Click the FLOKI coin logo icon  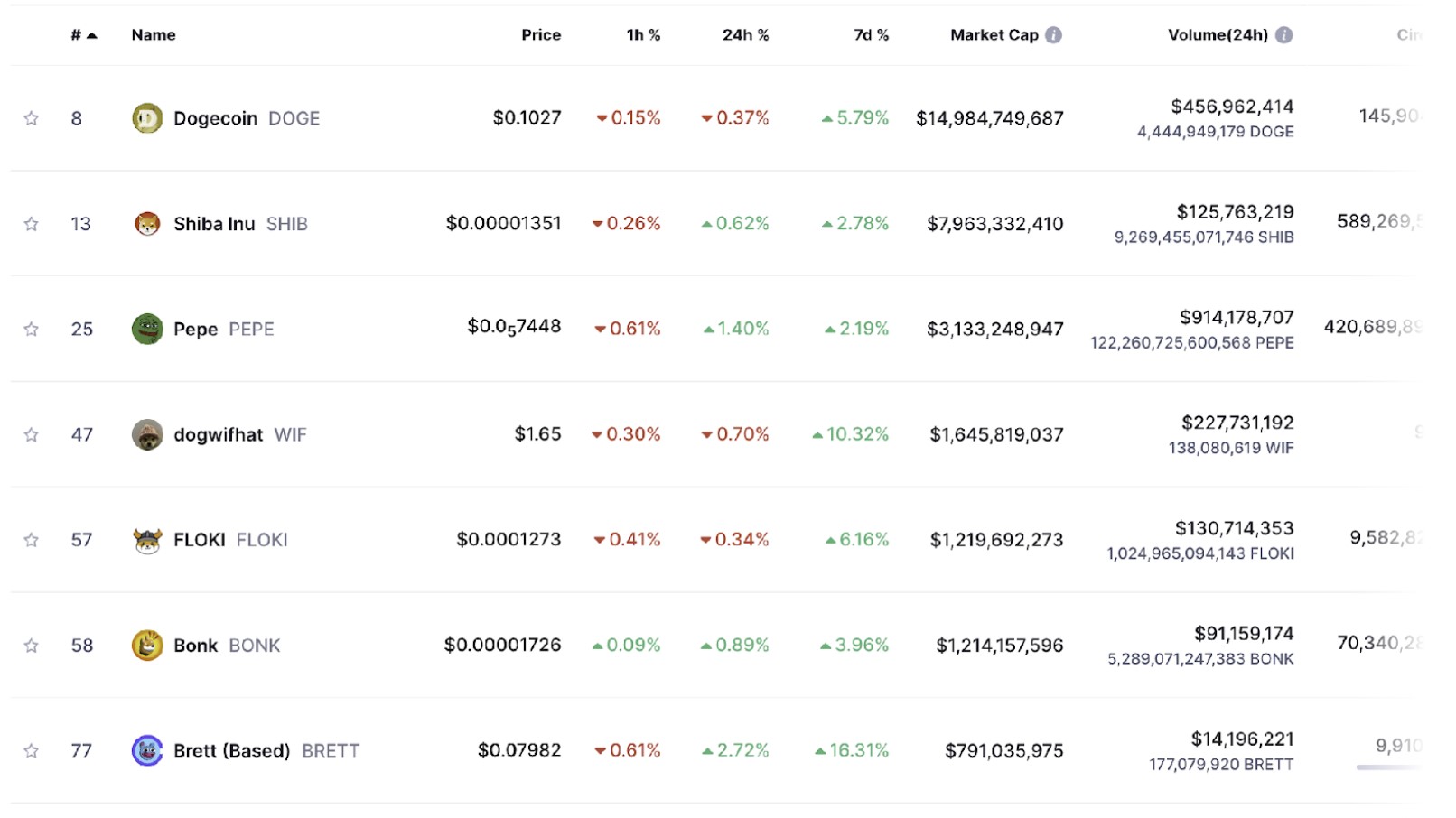[147, 540]
